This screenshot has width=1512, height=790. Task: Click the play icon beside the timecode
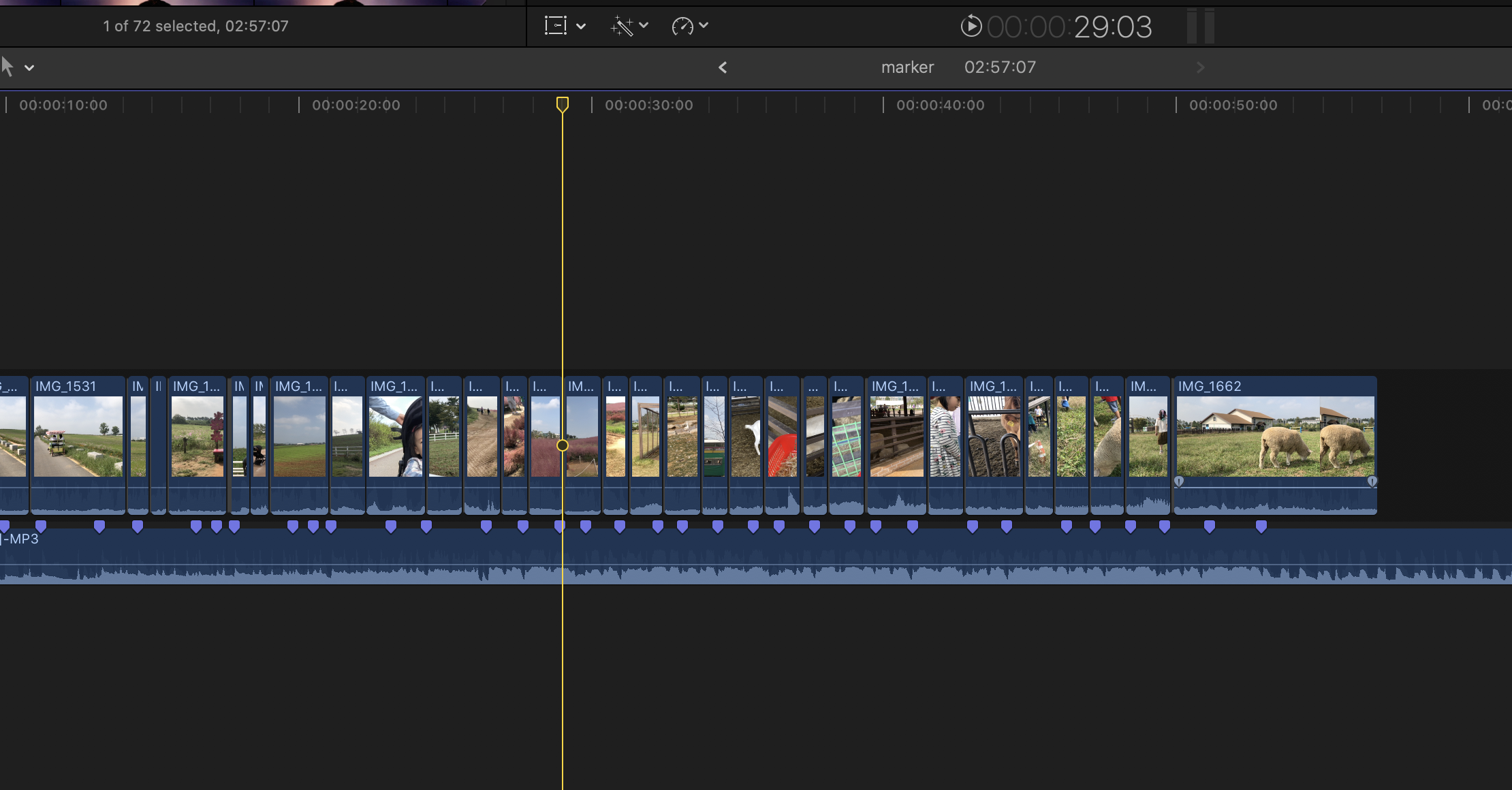point(971,26)
